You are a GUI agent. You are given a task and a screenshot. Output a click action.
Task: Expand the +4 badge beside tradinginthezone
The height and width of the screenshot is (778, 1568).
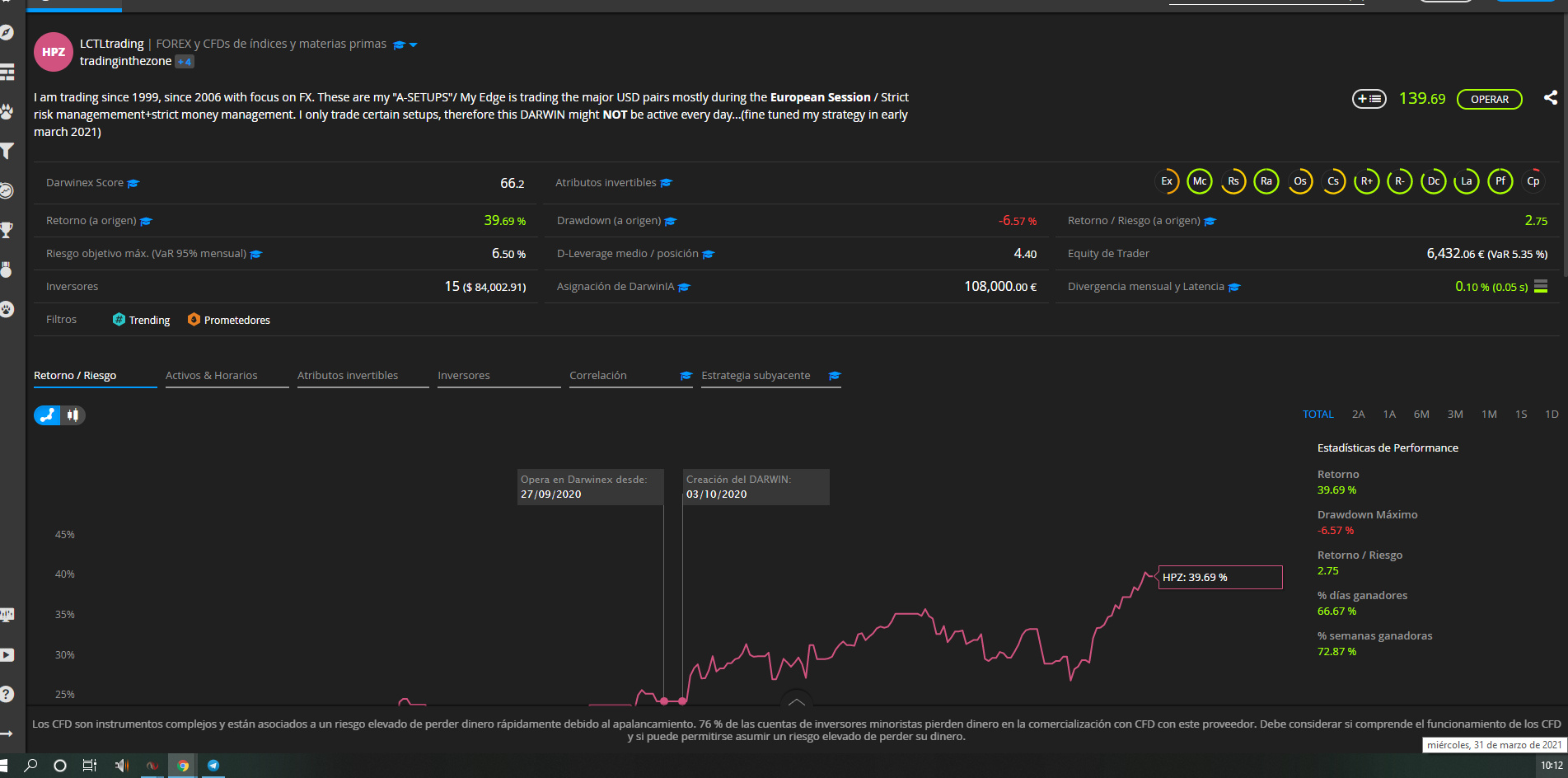pyautogui.click(x=185, y=62)
